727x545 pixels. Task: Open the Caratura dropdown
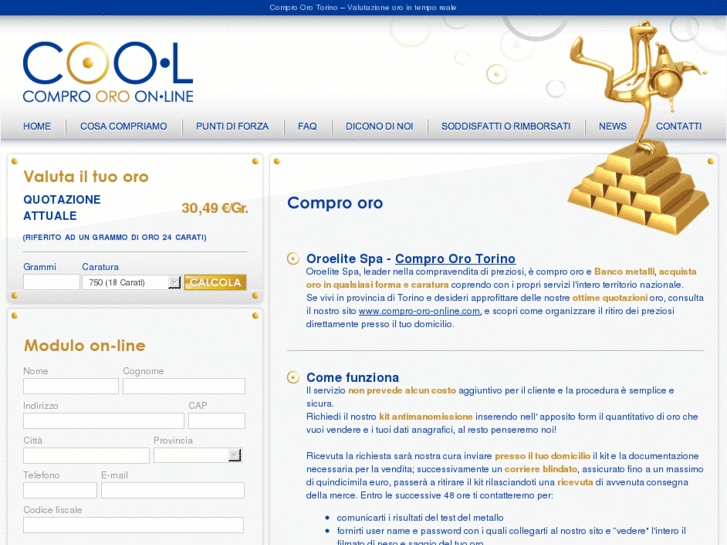coord(131,282)
